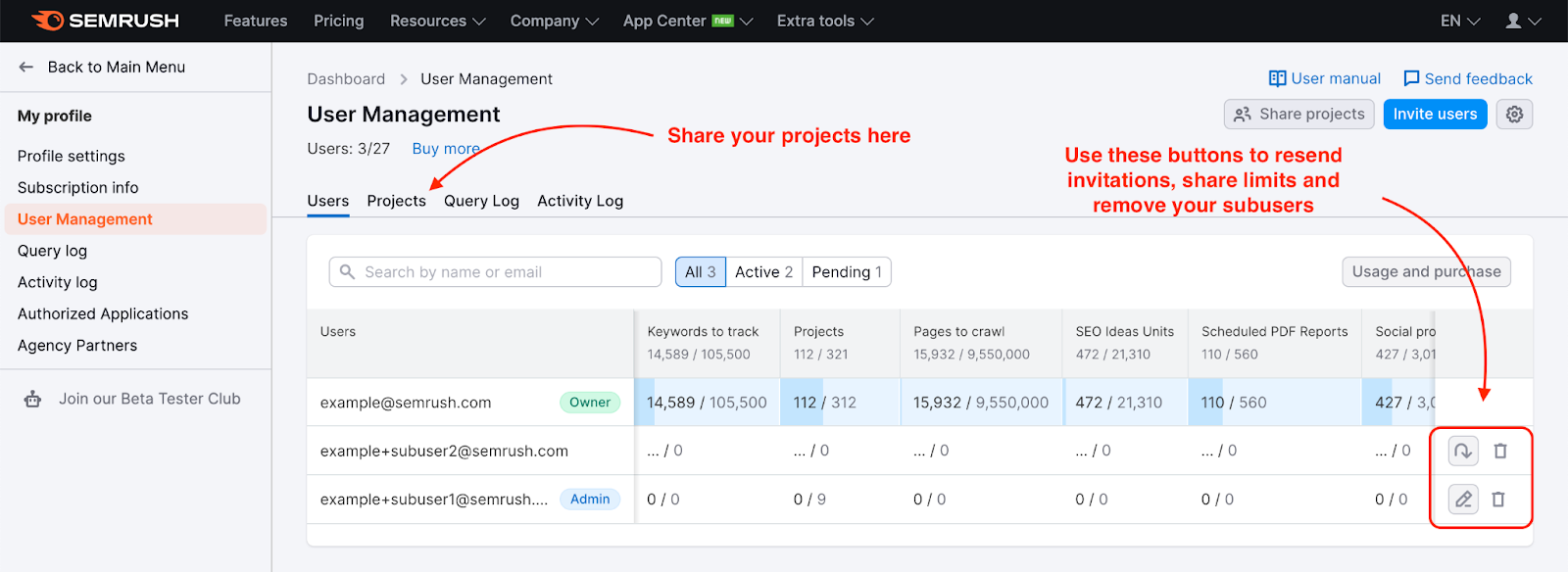The height and width of the screenshot is (572, 1568).
Task: Click owner's 14,589 / 105,500 keywords cell
Action: (x=707, y=403)
